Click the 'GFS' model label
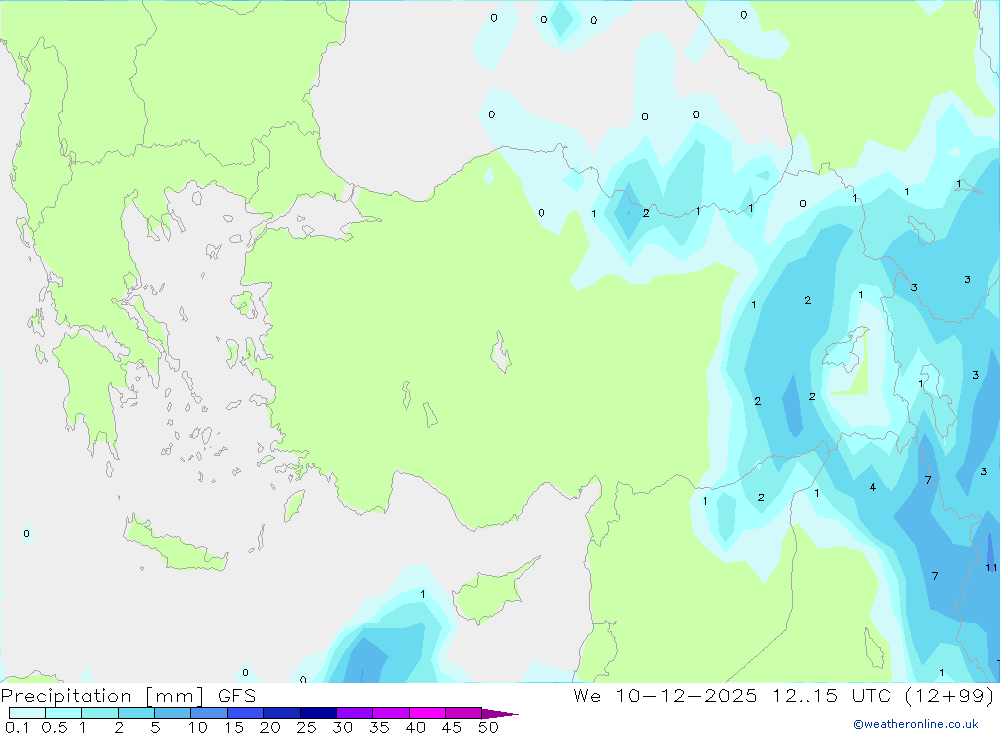The height and width of the screenshot is (733, 1000). tap(237, 695)
